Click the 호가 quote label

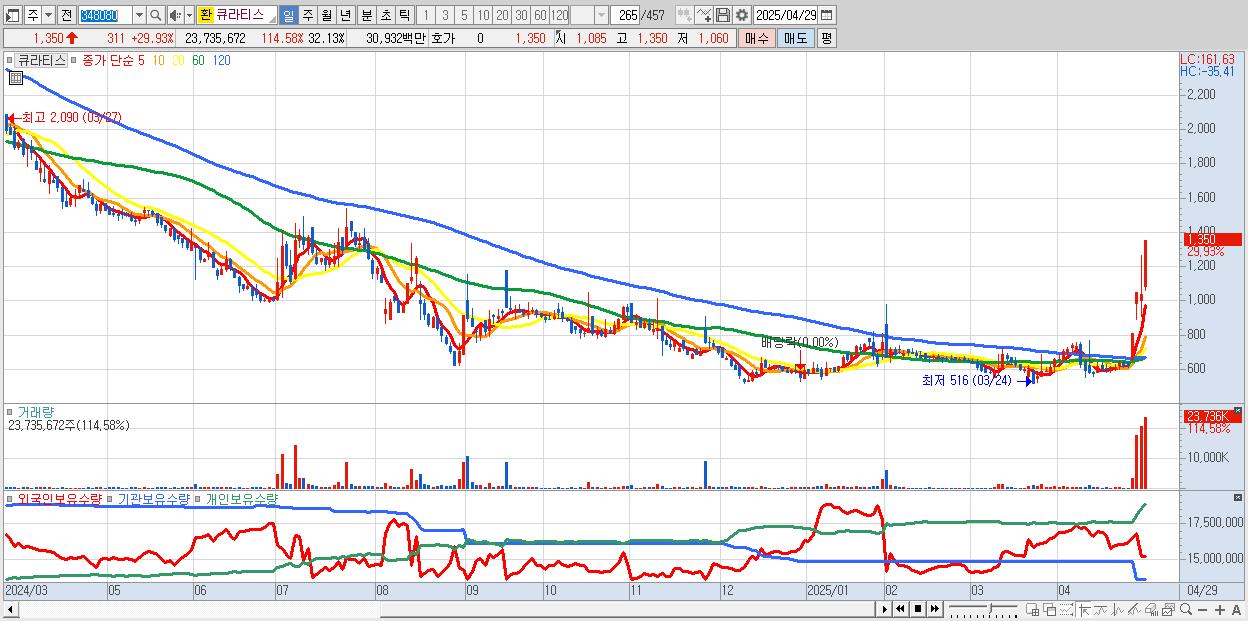coord(442,38)
